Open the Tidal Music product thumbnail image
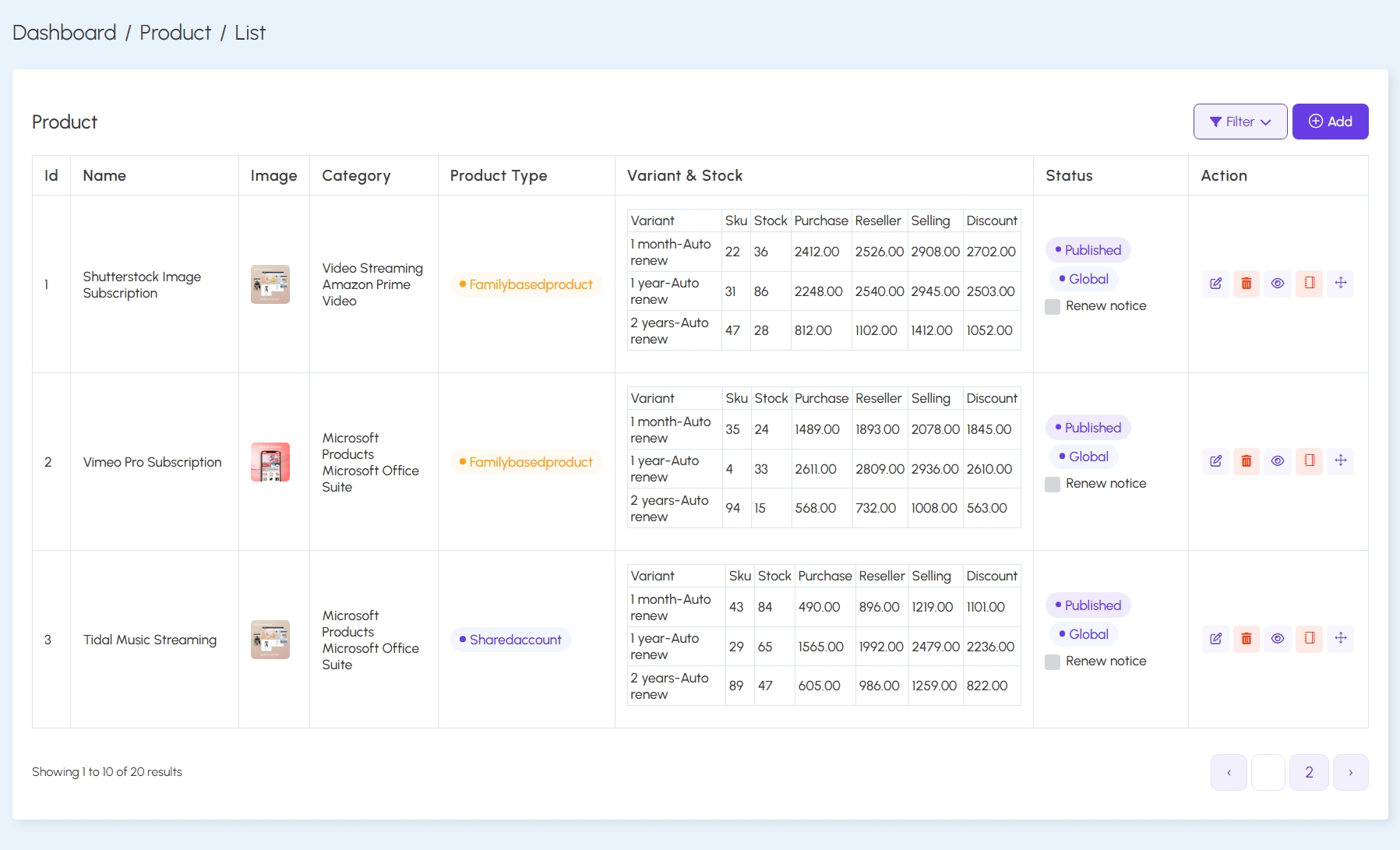 (x=270, y=640)
